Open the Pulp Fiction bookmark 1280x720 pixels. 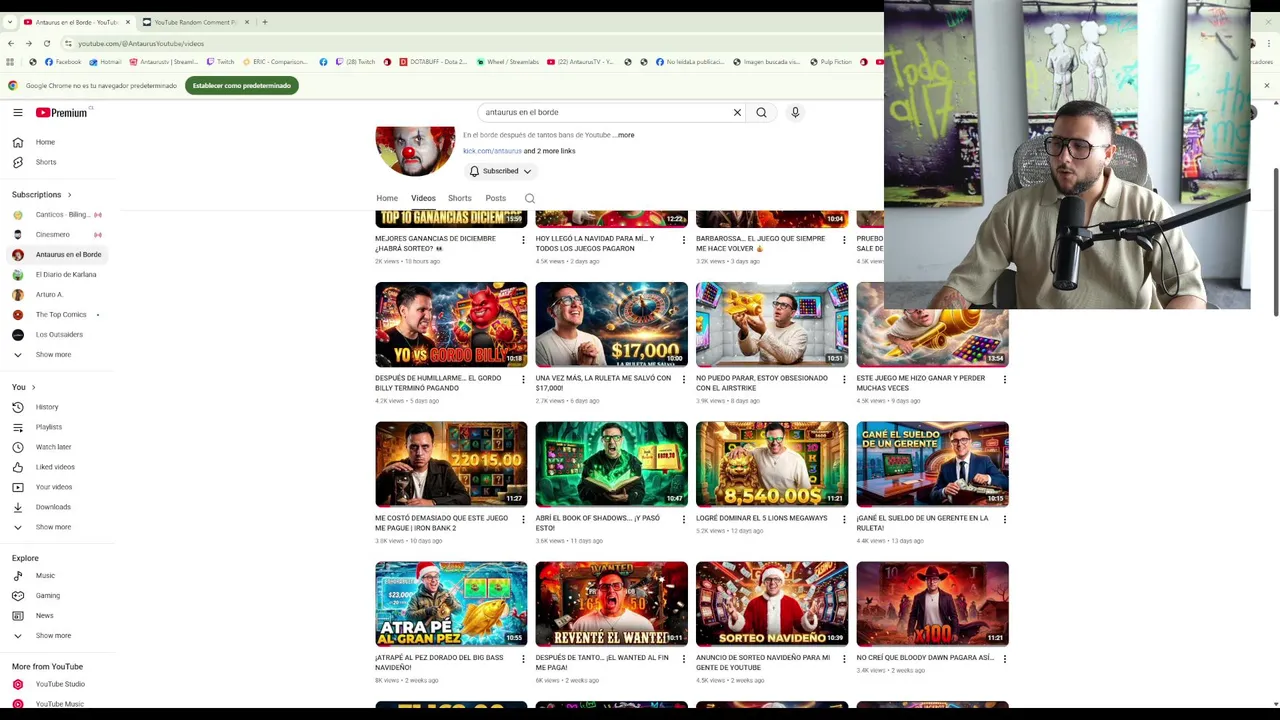[x=831, y=62]
